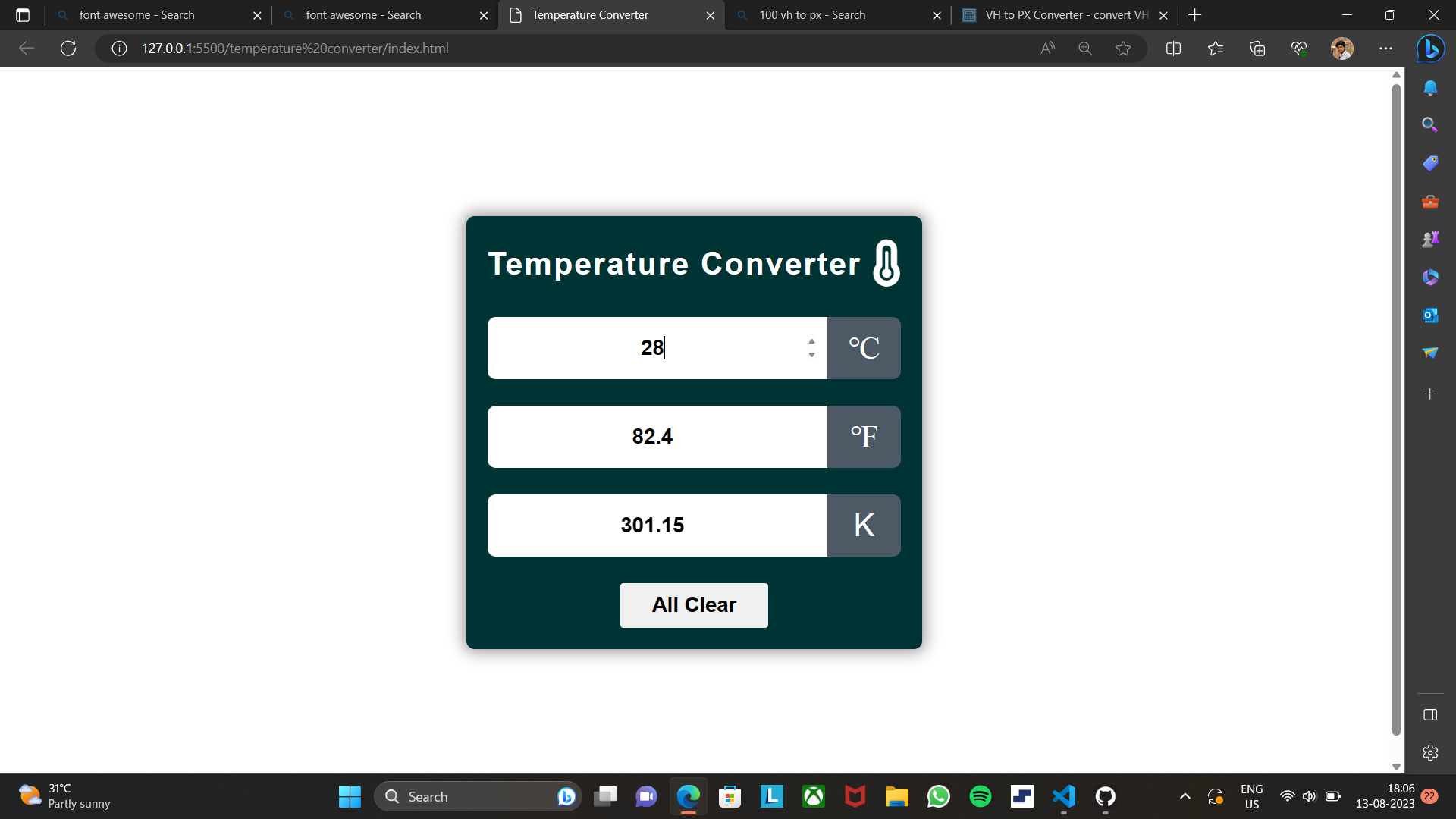Open the Bing Copilot sidebar

coord(1432,49)
